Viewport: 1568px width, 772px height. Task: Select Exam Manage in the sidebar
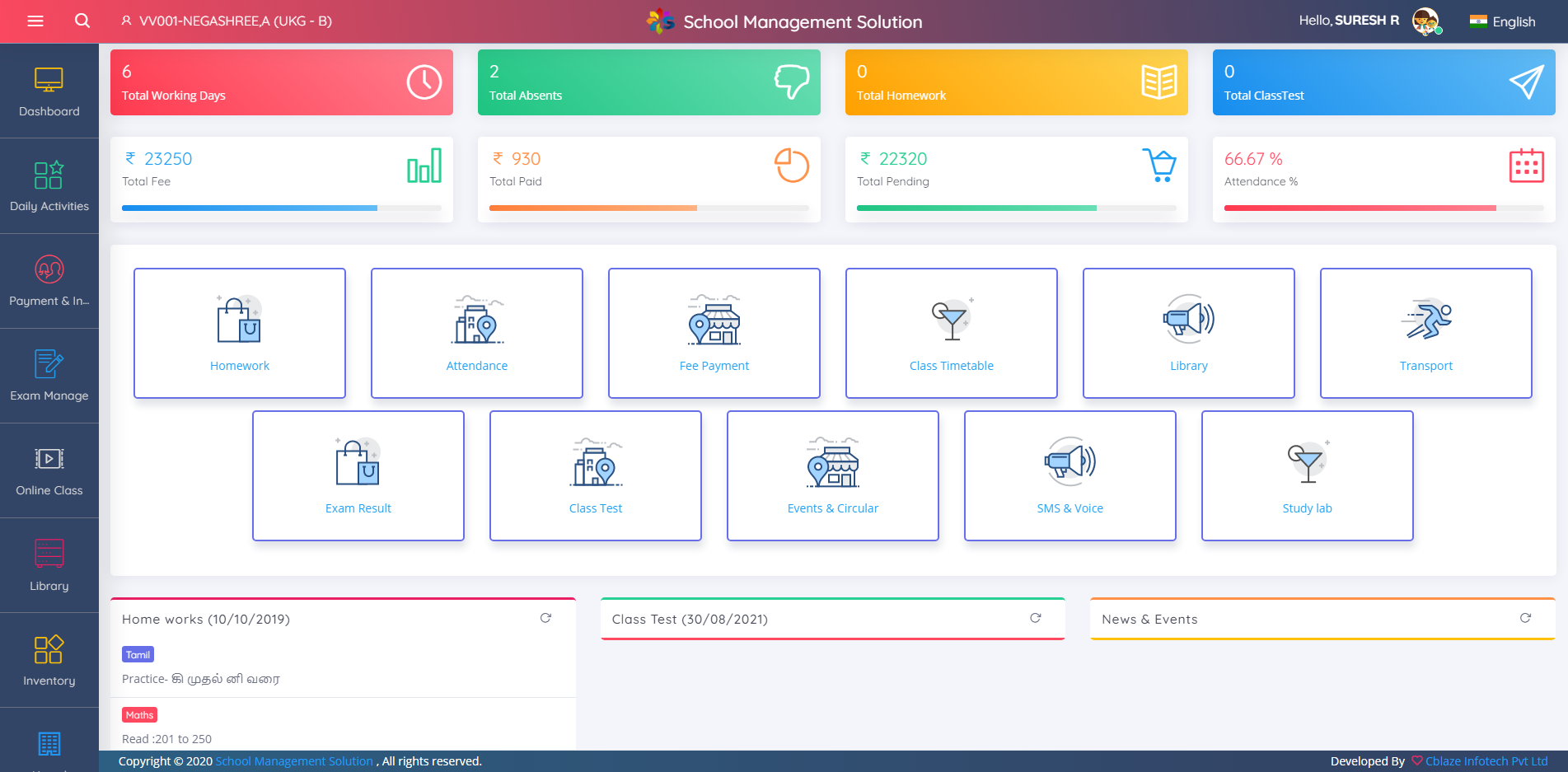49,376
